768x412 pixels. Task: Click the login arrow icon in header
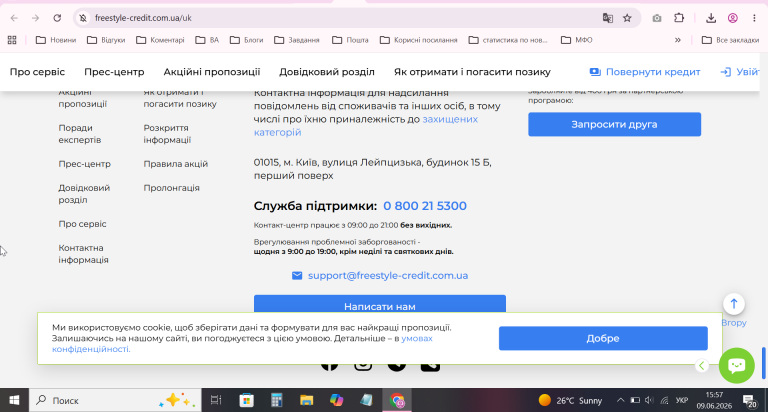(725, 72)
